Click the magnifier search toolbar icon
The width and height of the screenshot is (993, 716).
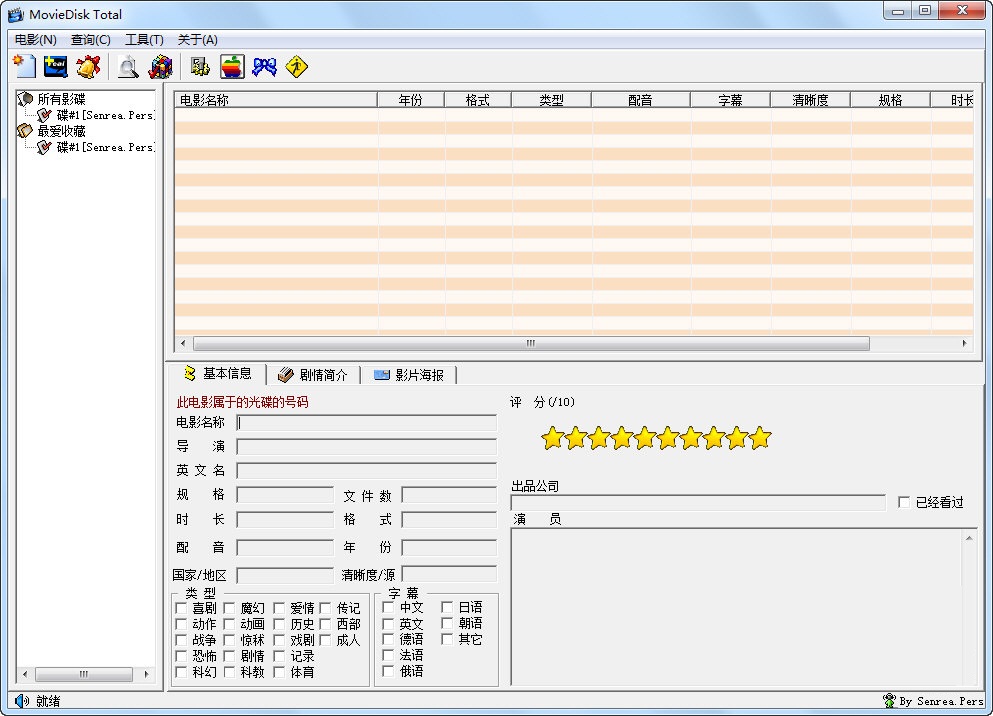point(127,65)
